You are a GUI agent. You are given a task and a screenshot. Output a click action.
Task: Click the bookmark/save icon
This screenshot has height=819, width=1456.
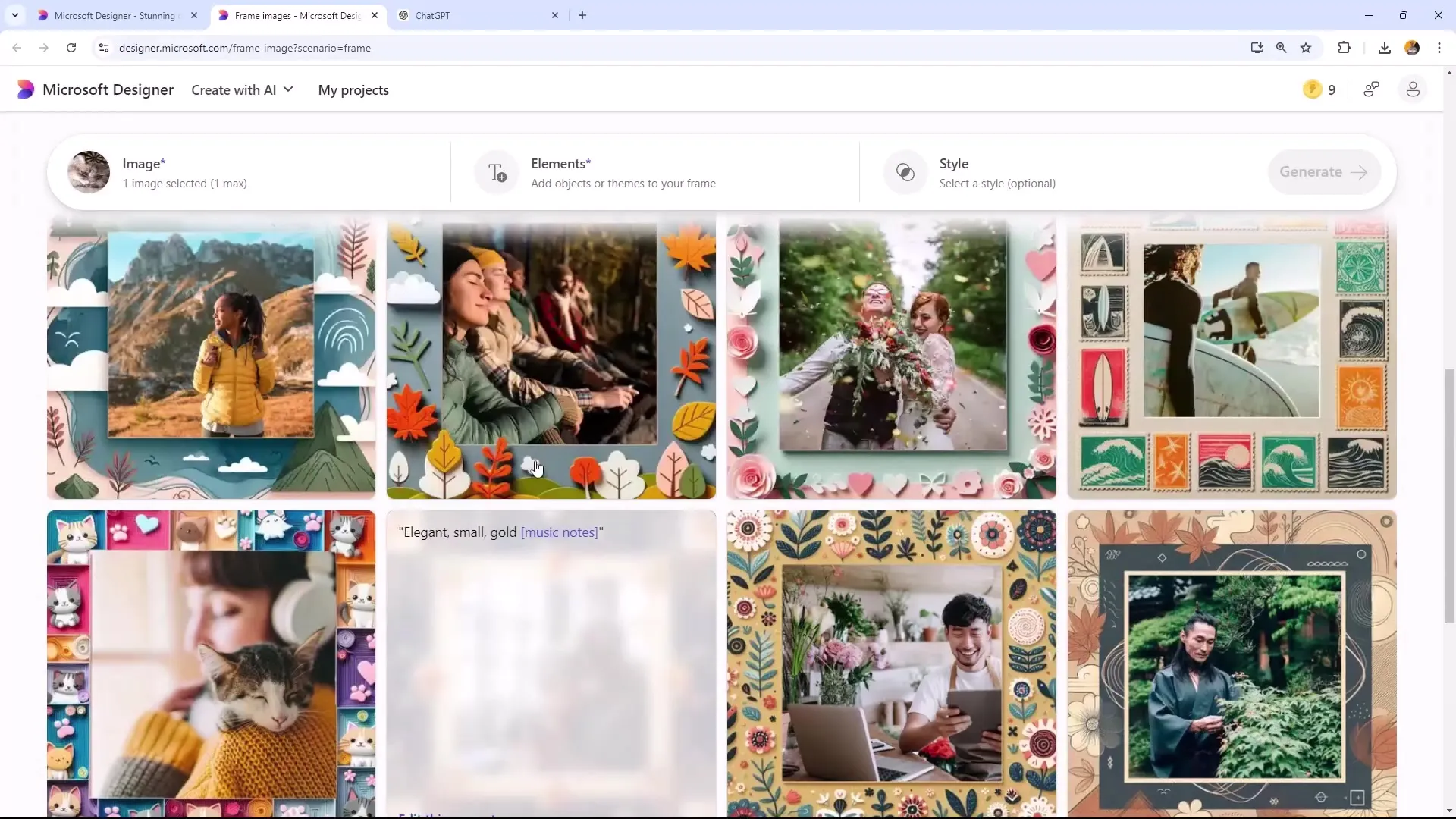[1308, 48]
